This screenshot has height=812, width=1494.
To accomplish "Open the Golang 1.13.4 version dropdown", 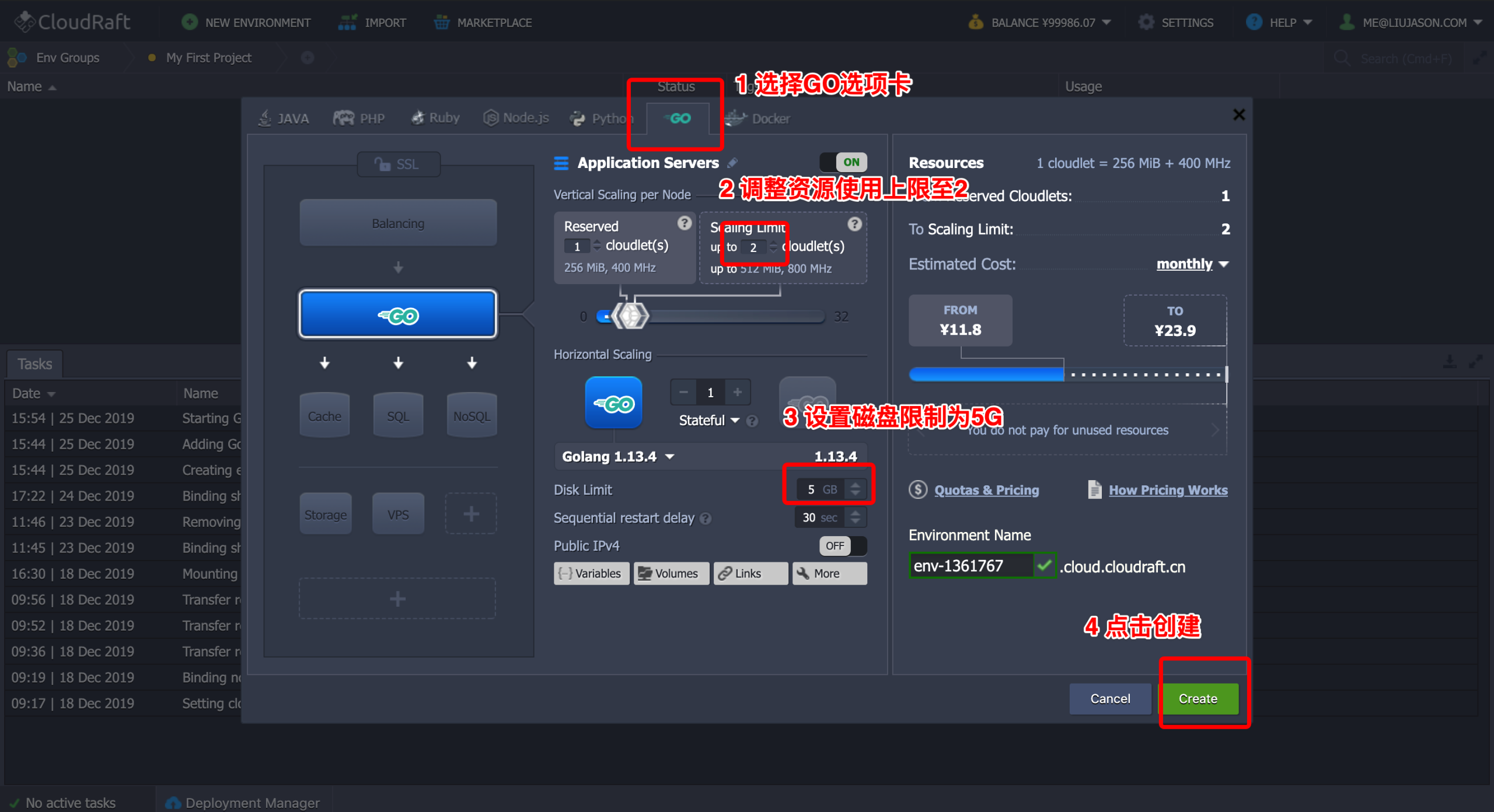I will [619, 456].
